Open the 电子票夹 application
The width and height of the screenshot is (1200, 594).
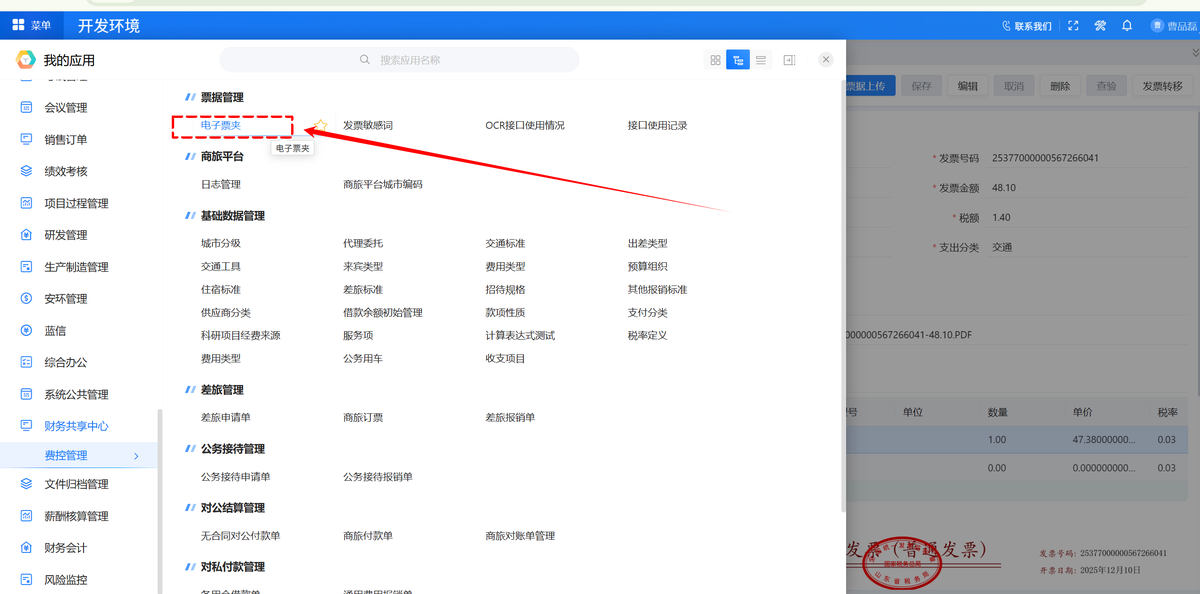point(221,125)
